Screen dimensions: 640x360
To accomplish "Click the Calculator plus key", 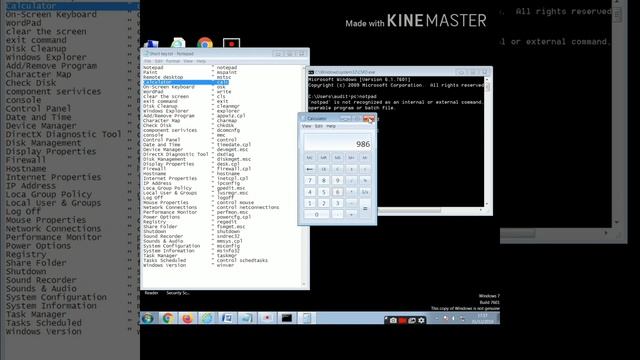I will (351, 214).
